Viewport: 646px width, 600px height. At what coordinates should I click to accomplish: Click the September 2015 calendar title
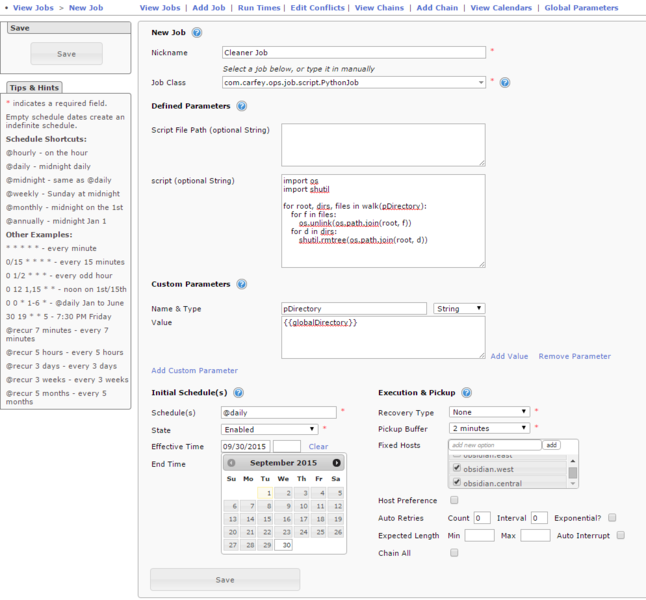pyautogui.click(x=283, y=463)
